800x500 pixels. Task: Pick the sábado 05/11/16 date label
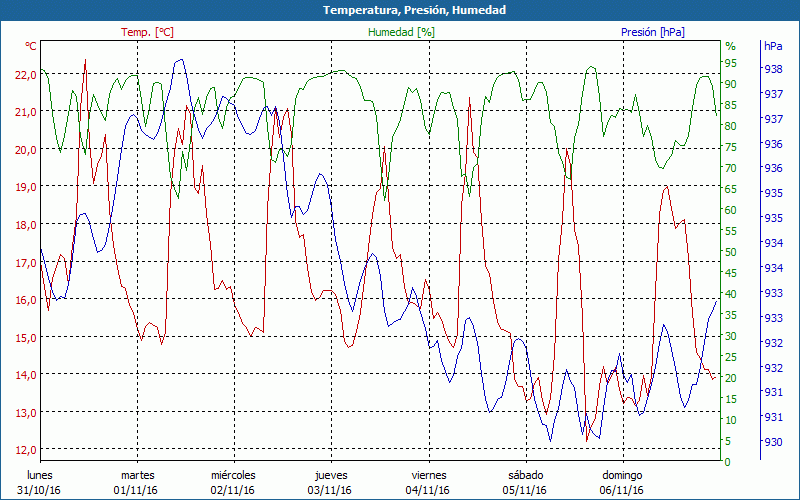pyautogui.click(x=525, y=482)
